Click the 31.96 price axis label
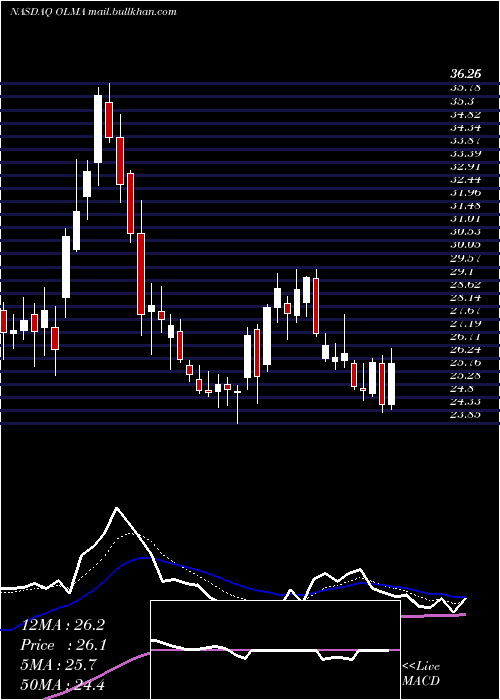500x700 pixels. pos(466,193)
